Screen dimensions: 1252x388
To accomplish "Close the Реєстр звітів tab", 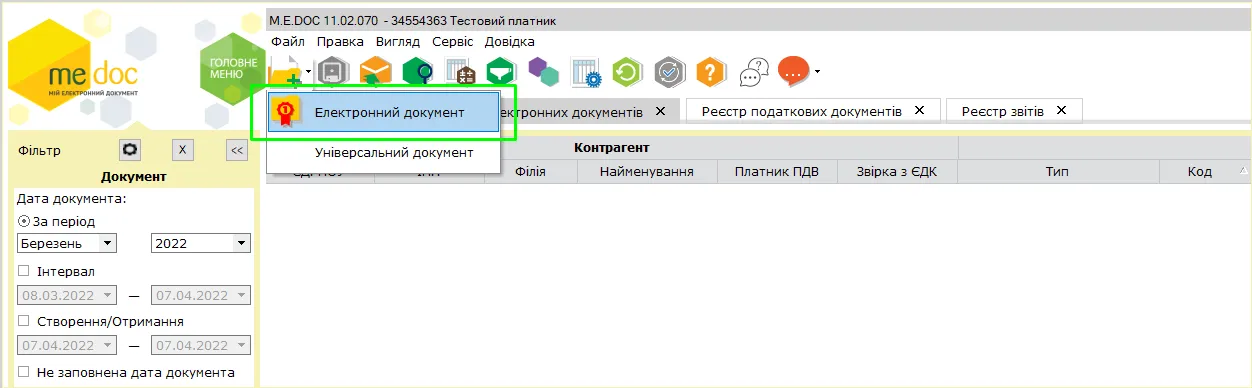I will click(x=1062, y=110).
